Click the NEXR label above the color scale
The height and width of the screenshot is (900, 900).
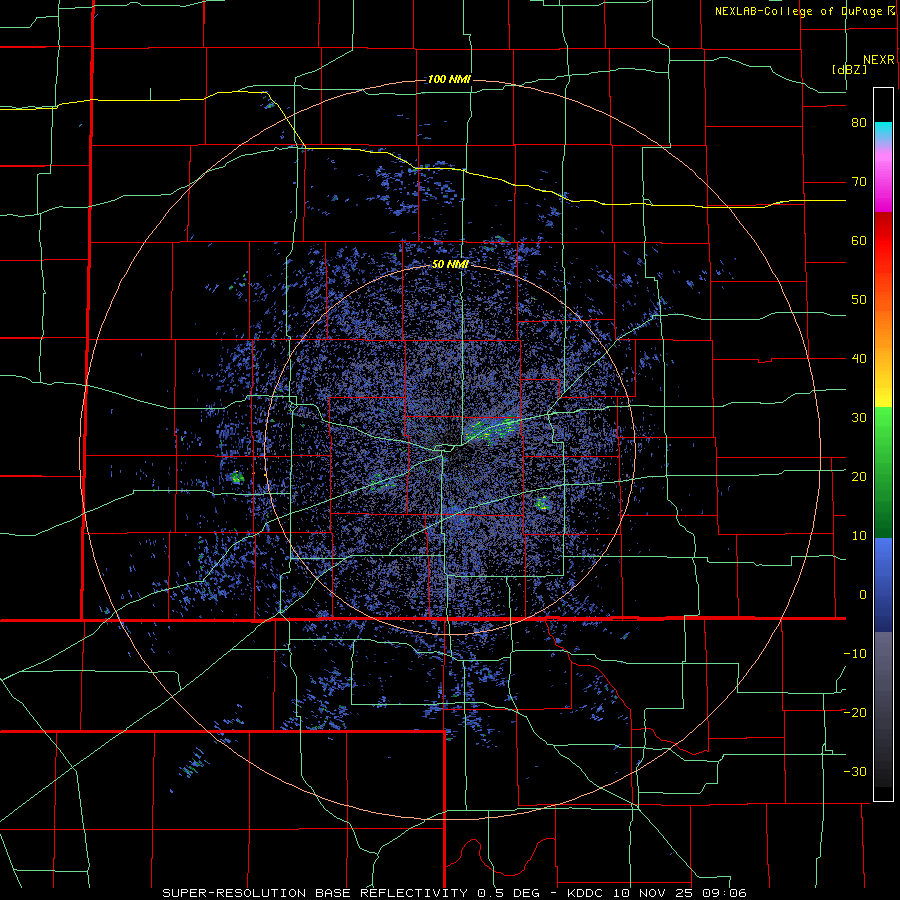pyautogui.click(x=878, y=60)
